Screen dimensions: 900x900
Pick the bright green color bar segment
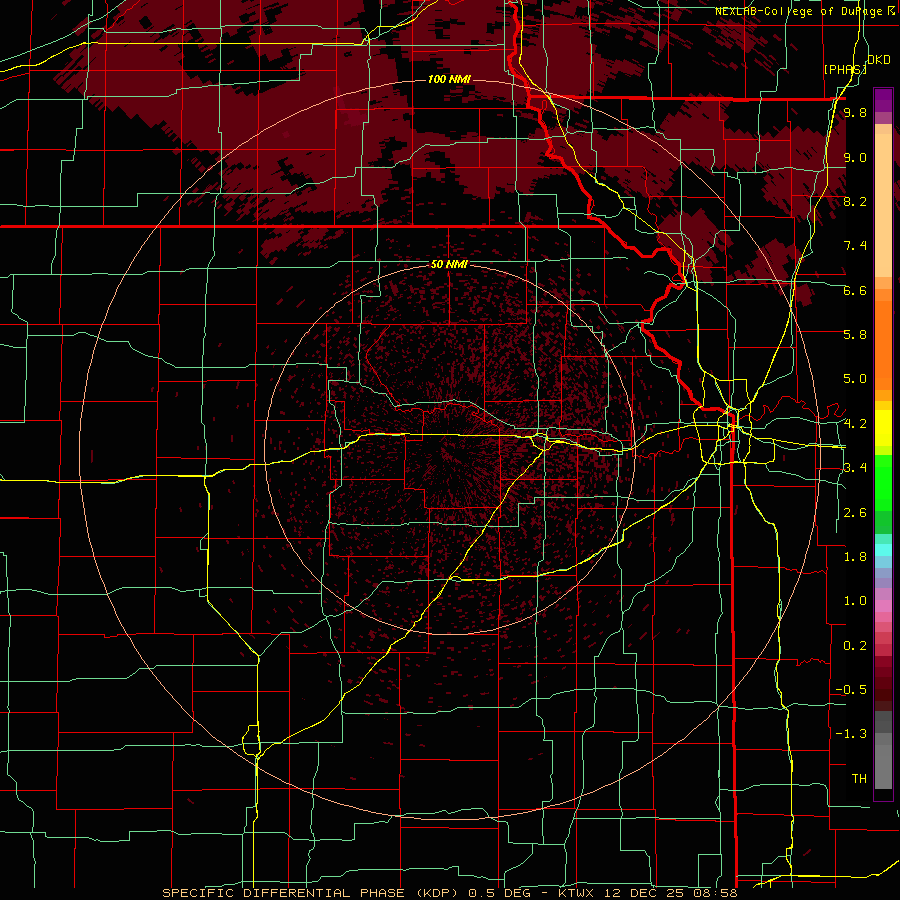click(883, 482)
